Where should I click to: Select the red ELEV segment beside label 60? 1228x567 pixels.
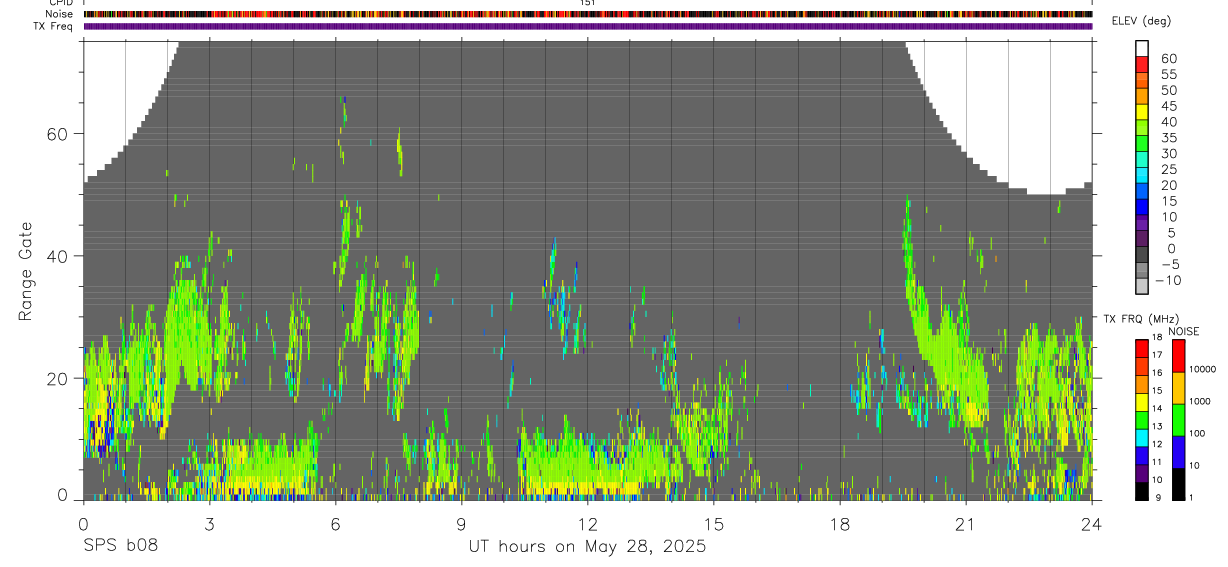(1142, 64)
